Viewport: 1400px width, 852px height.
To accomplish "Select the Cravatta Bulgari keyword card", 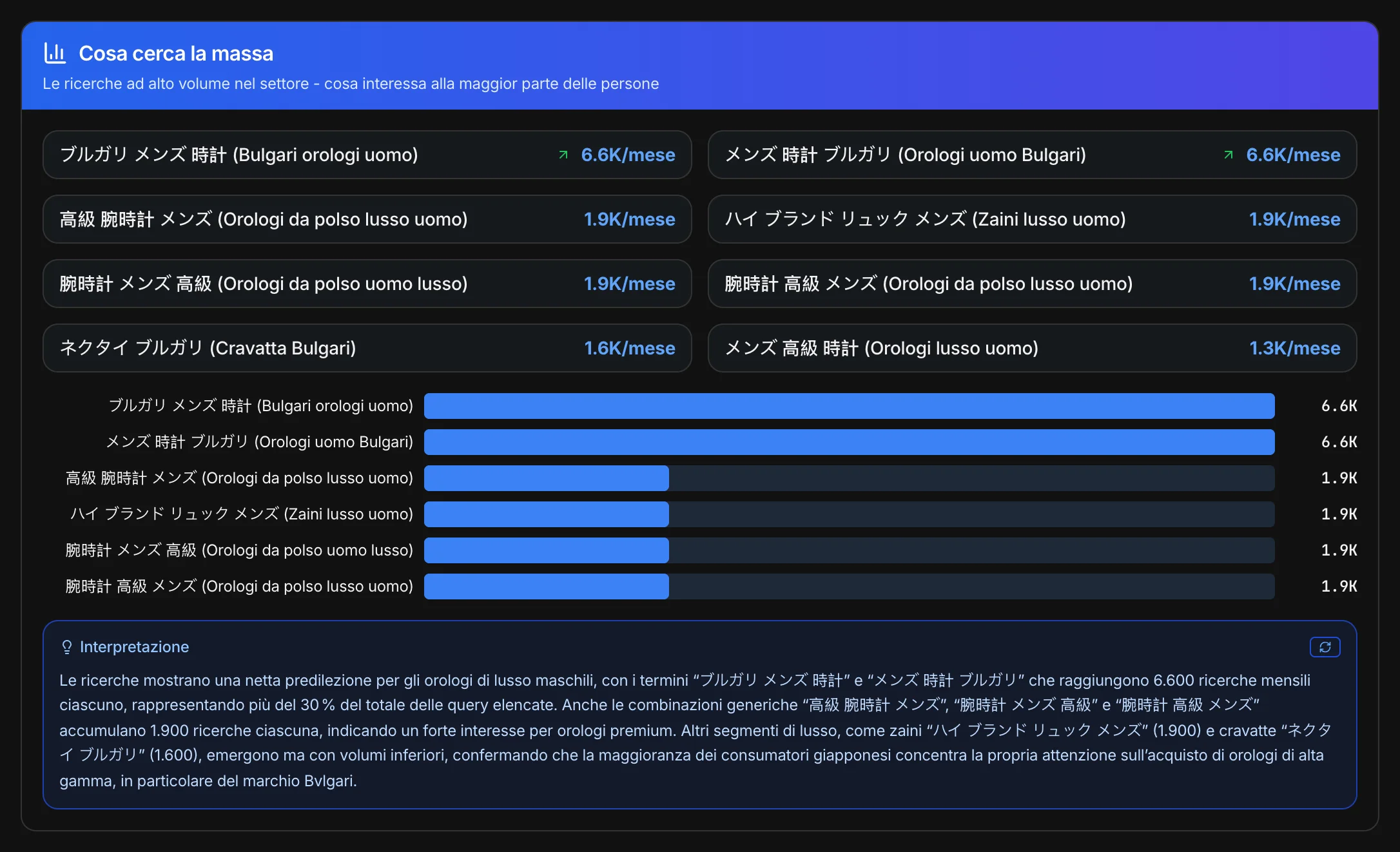I will coord(367,348).
